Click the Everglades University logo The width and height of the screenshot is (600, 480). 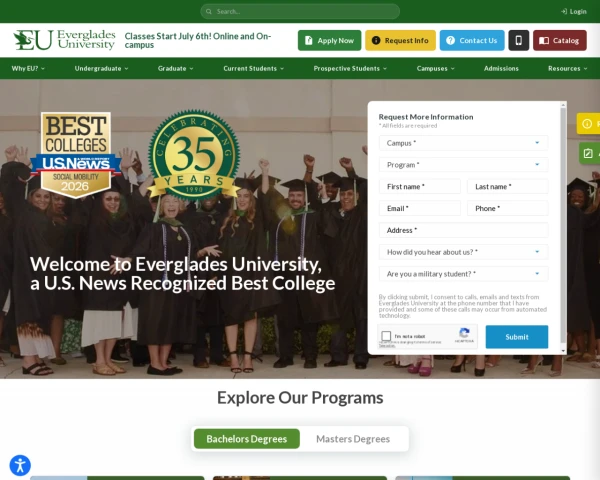(x=64, y=40)
